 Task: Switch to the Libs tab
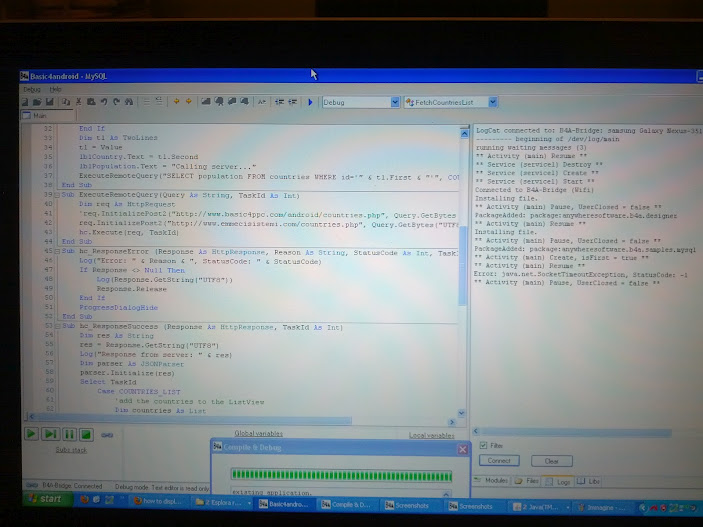tap(588, 481)
